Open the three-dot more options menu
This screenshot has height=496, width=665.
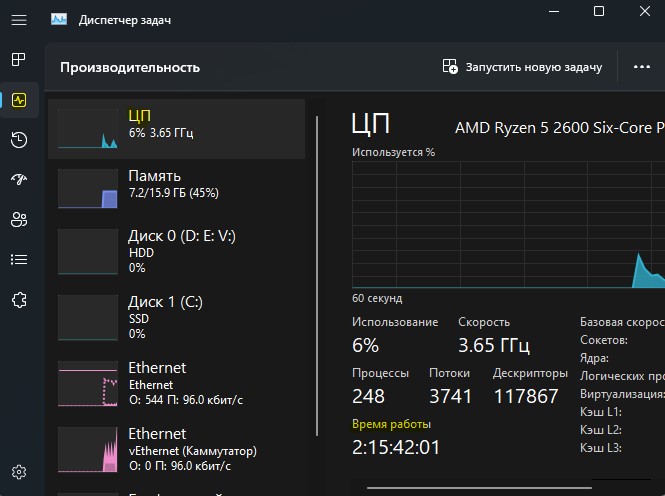tap(642, 67)
